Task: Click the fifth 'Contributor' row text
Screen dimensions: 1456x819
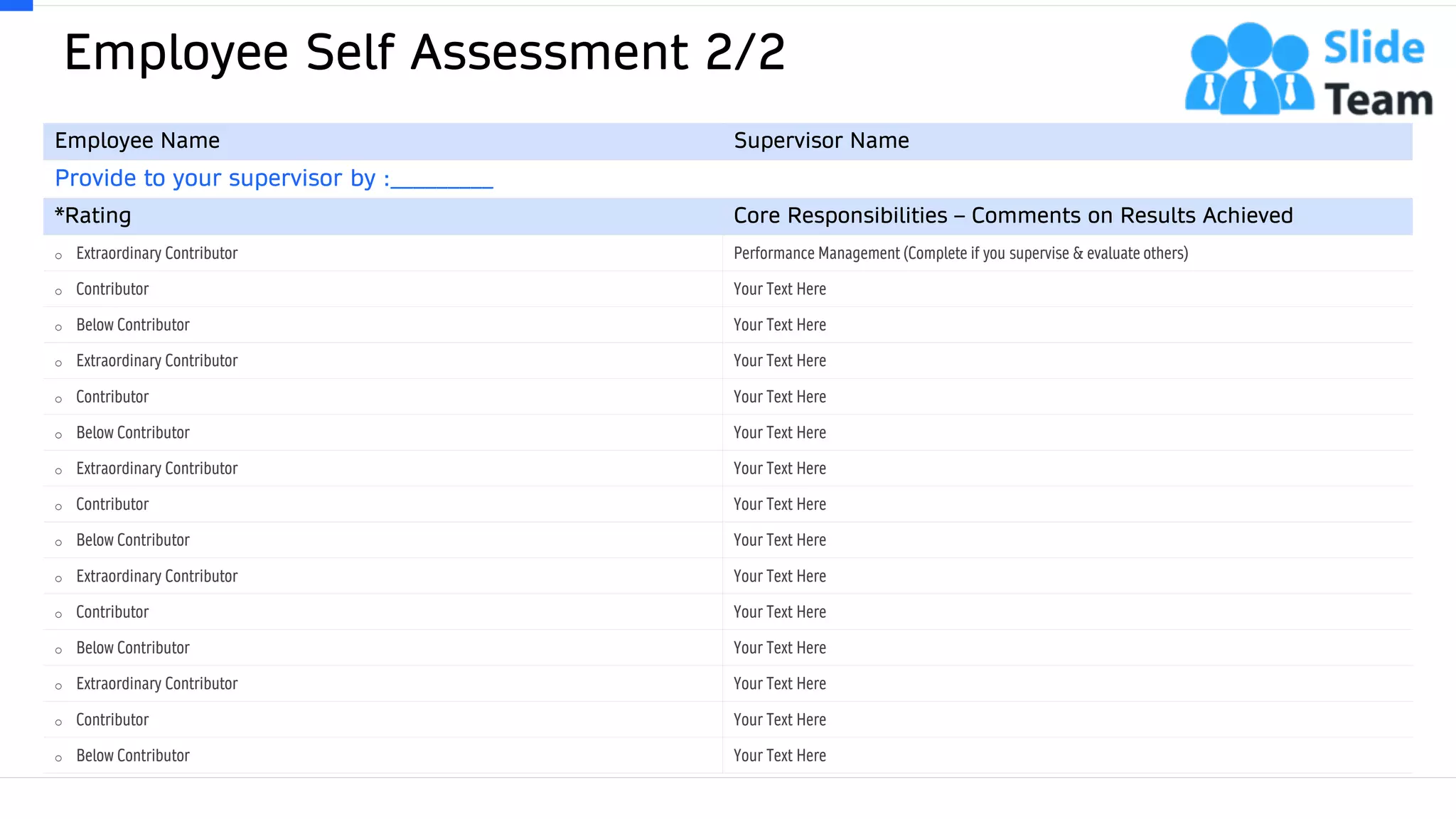Action: (x=112, y=720)
